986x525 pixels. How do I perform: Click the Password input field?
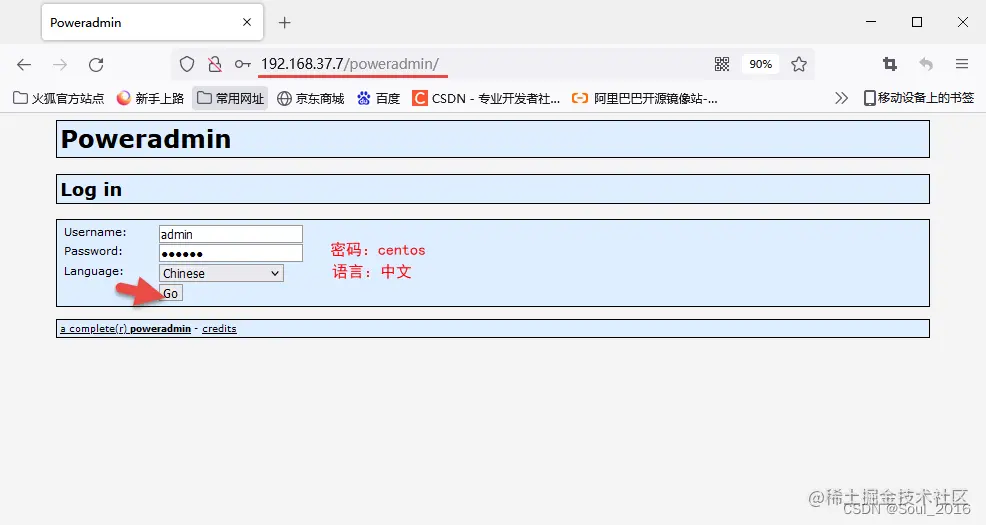pyautogui.click(x=231, y=253)
